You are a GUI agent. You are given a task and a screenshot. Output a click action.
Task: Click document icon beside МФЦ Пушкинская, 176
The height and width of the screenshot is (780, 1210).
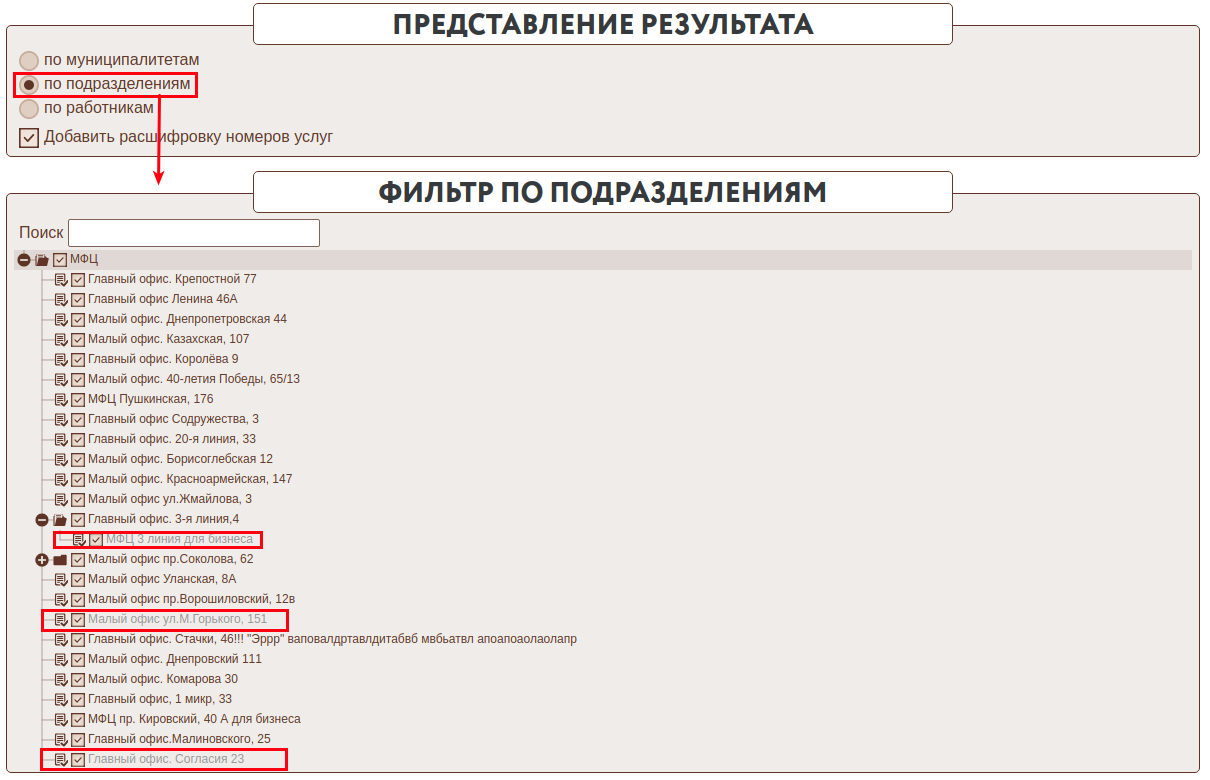click(x=60, y=400)
